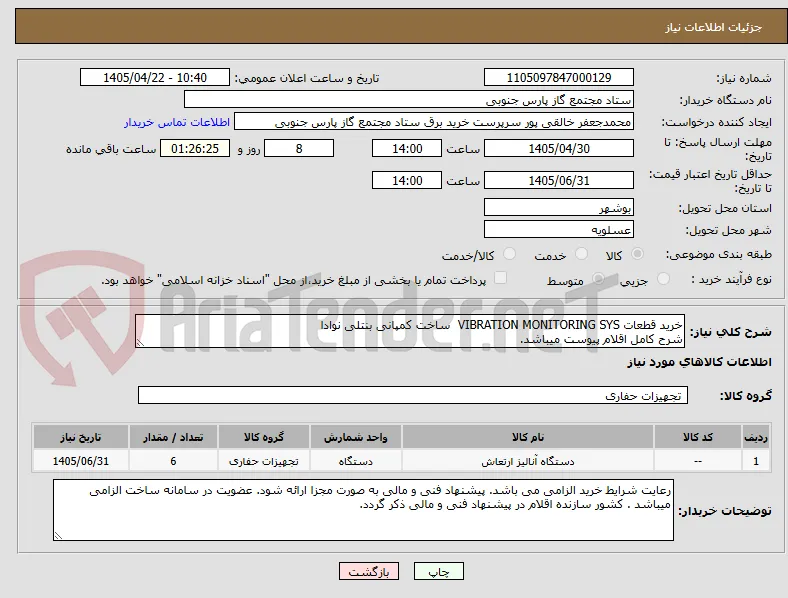Click the quantity cell showing 6
The height and width of the screenshot is (598, 788).
[x=173, y=461]
